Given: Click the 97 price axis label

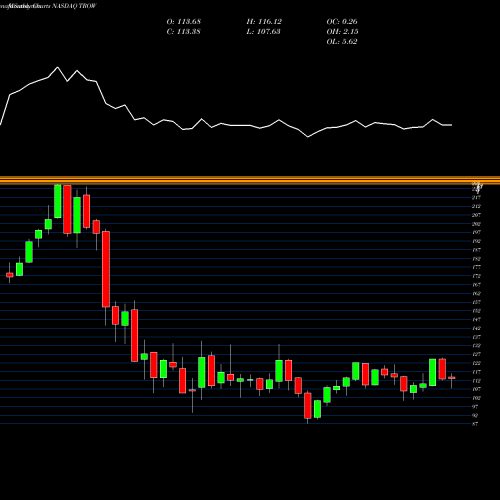Looking at the screenshot, I should tap(475, 407).
